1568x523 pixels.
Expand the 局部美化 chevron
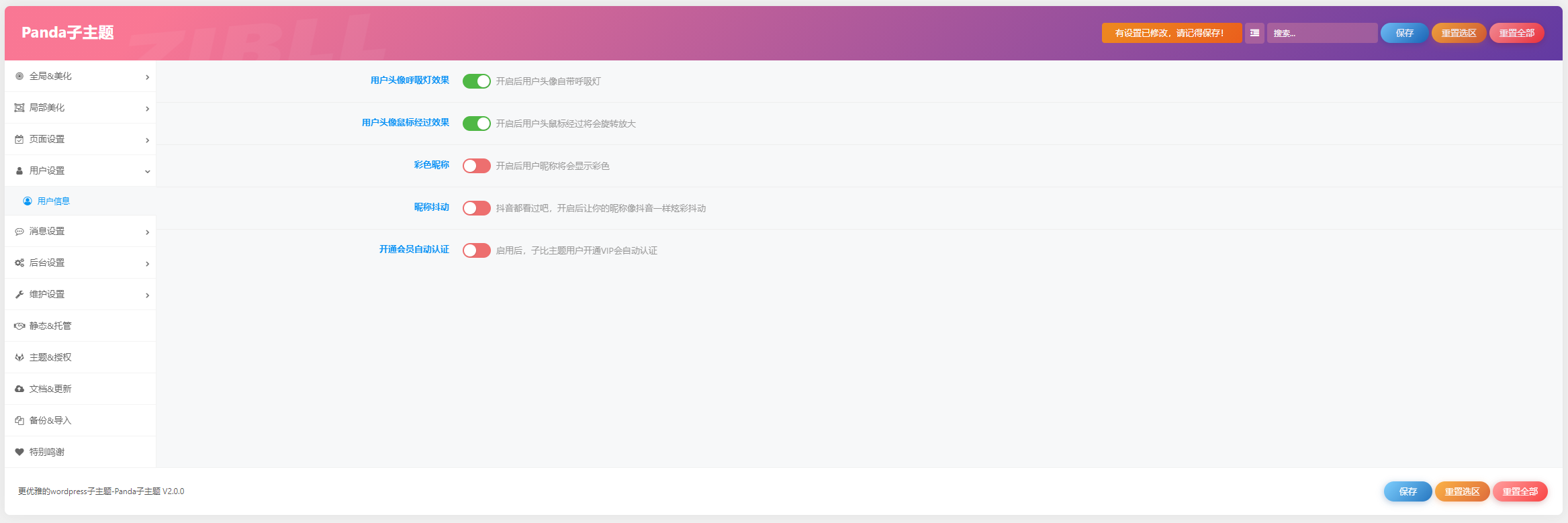point(147,109)
